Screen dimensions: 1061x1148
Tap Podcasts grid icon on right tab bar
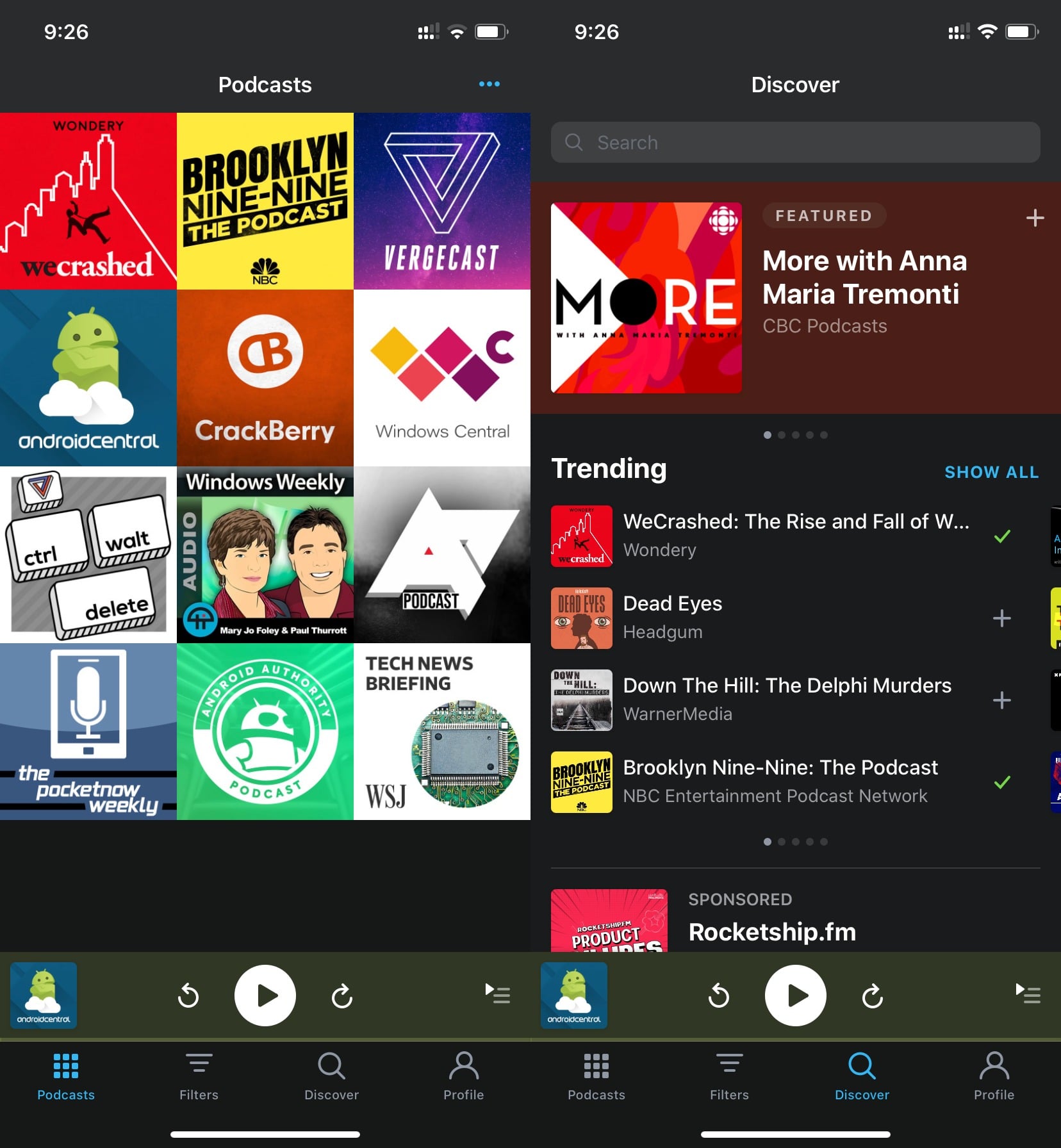[596, 1067]
